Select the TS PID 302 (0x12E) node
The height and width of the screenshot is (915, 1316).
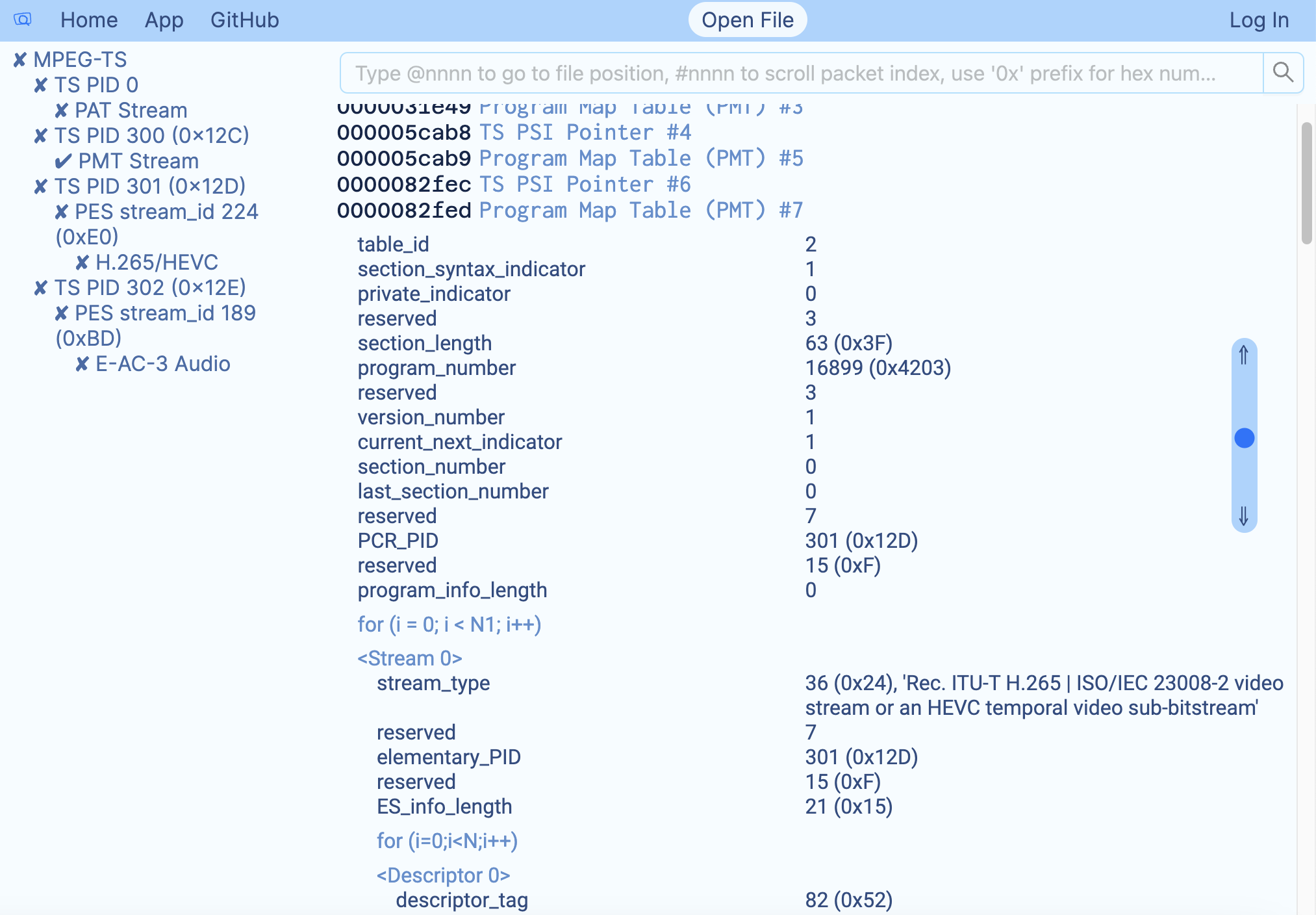[x=151, y=287]
